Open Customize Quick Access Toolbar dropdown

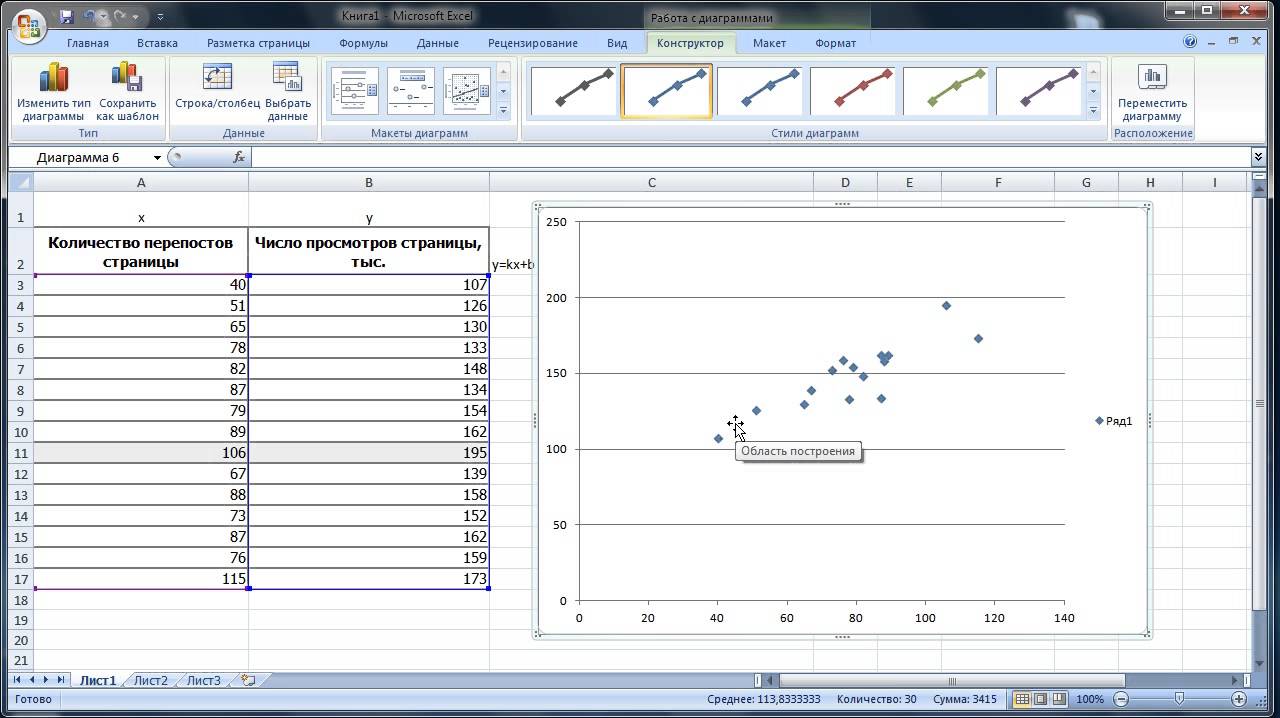160,17
